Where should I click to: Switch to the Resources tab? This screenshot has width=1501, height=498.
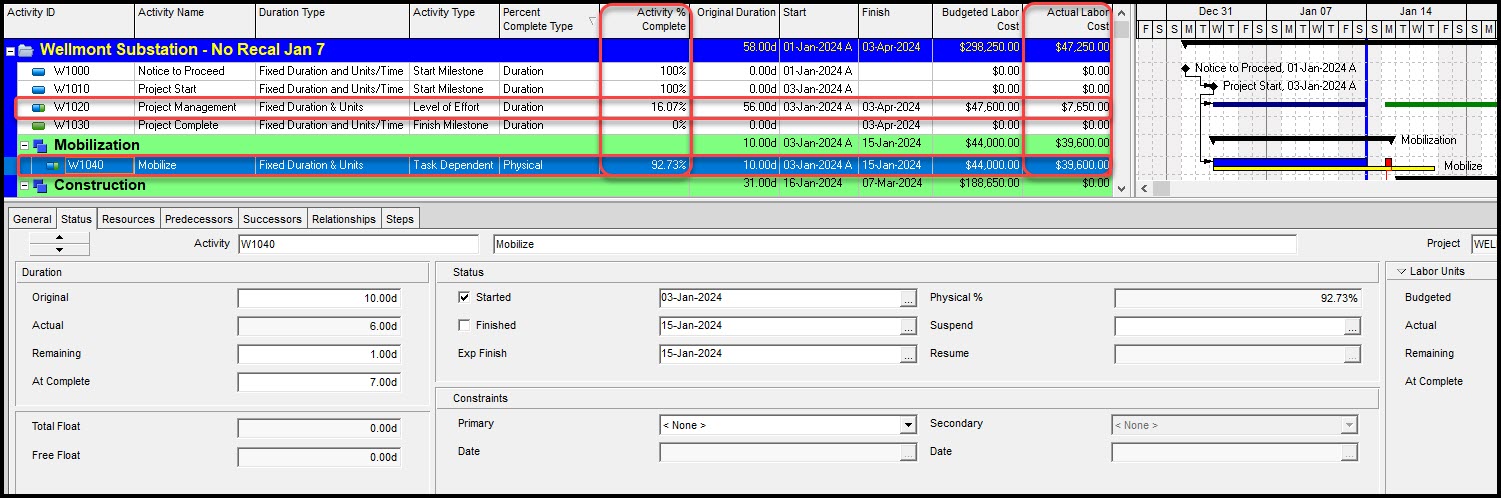click(128, 219)
